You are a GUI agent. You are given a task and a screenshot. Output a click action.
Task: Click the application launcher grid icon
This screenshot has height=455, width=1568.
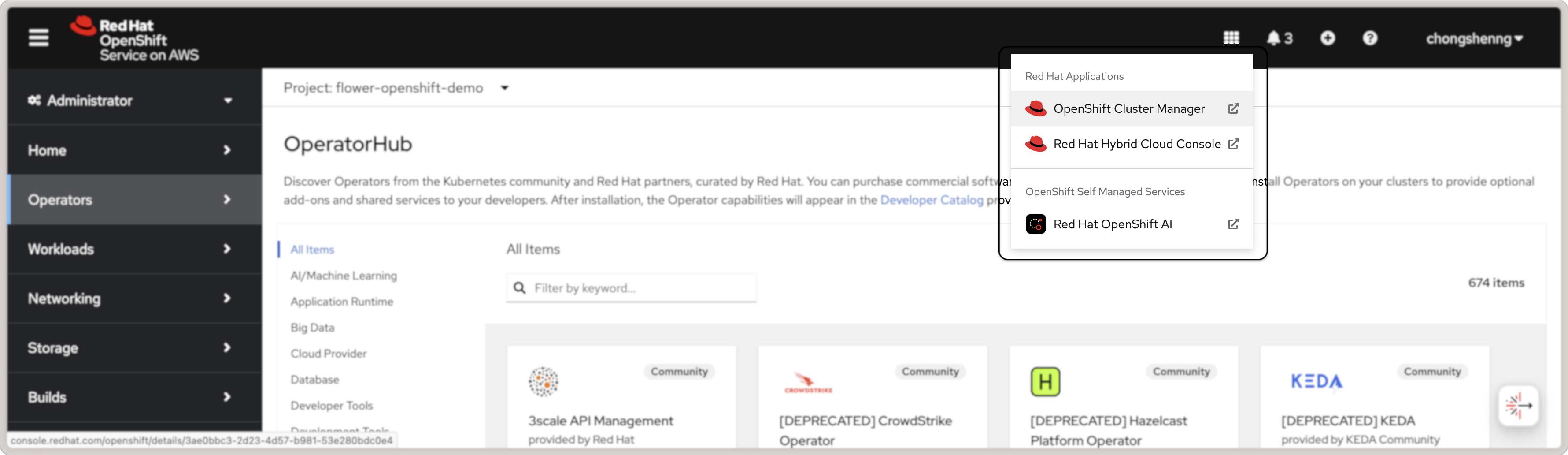coord(1231,38)
